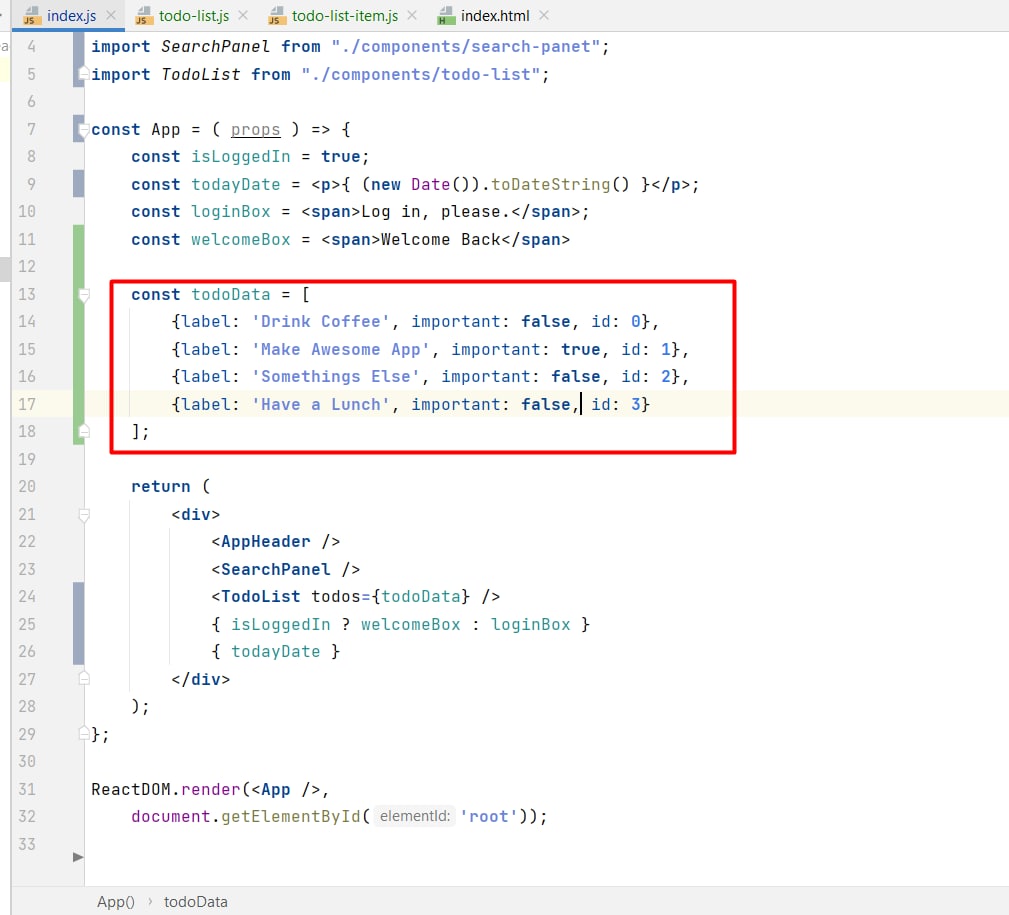
Task: Close the index.js tab
Action: pos(111,15)
